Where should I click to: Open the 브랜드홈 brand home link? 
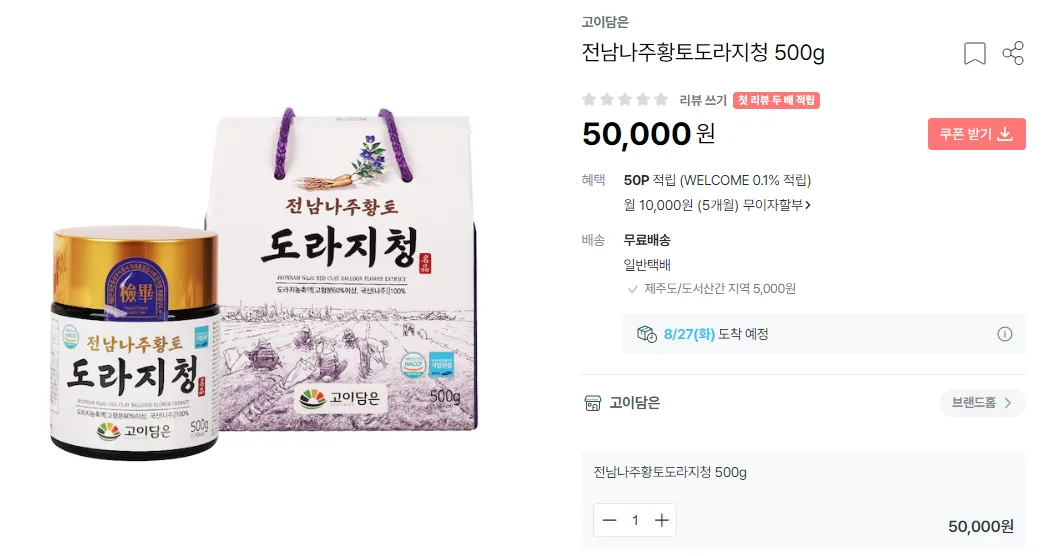click(982, 403)
